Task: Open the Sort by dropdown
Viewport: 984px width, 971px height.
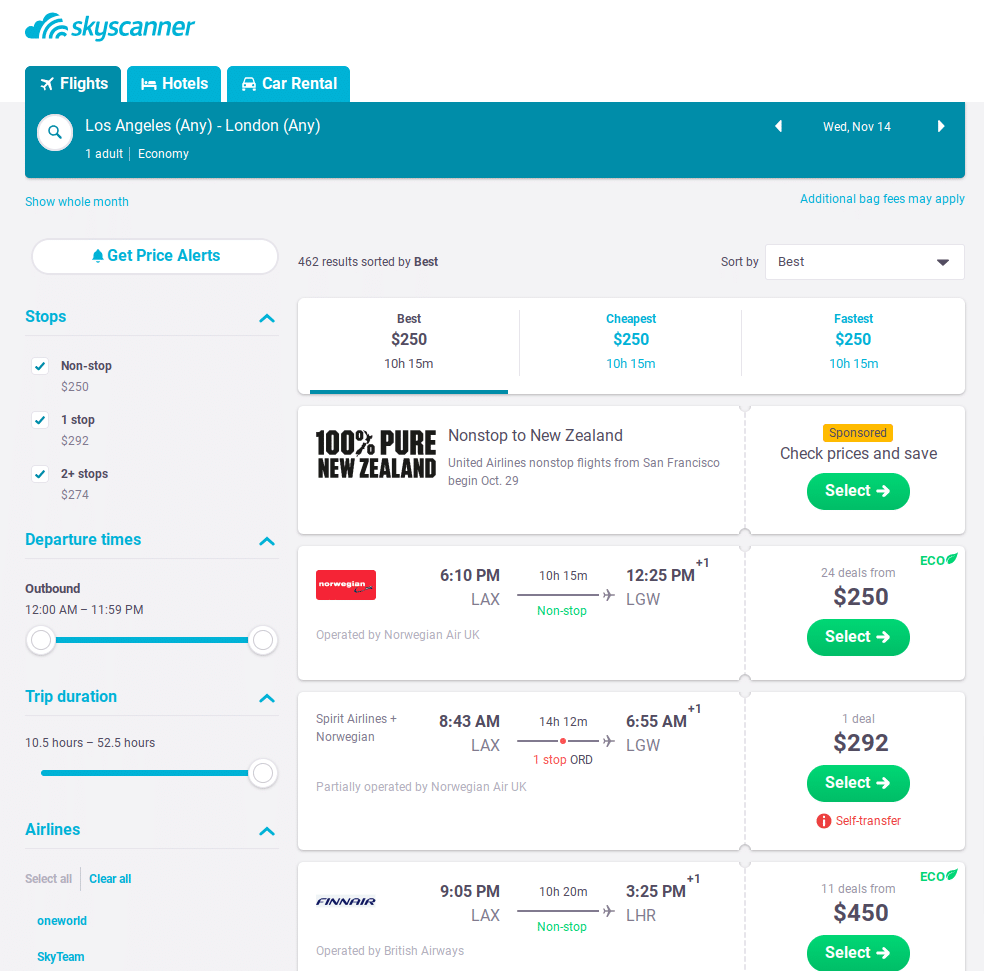Action: click(x=865, y=262)
